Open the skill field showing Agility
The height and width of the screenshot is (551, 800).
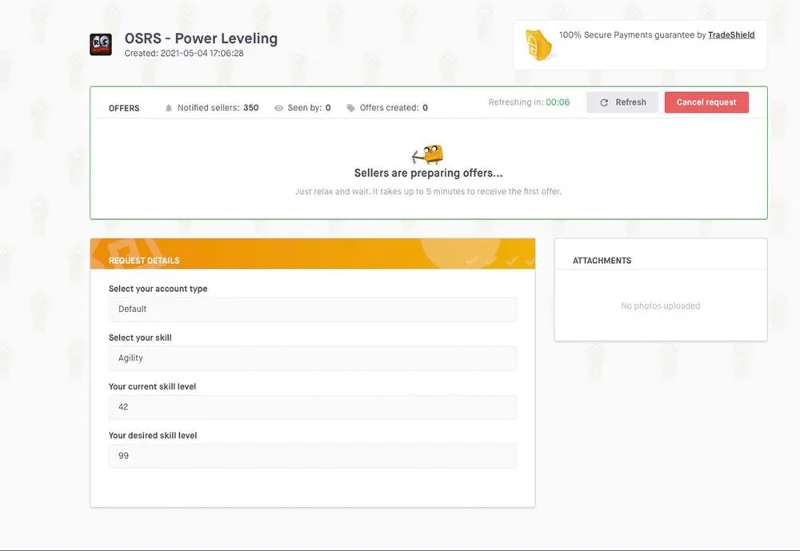(313, 358)
